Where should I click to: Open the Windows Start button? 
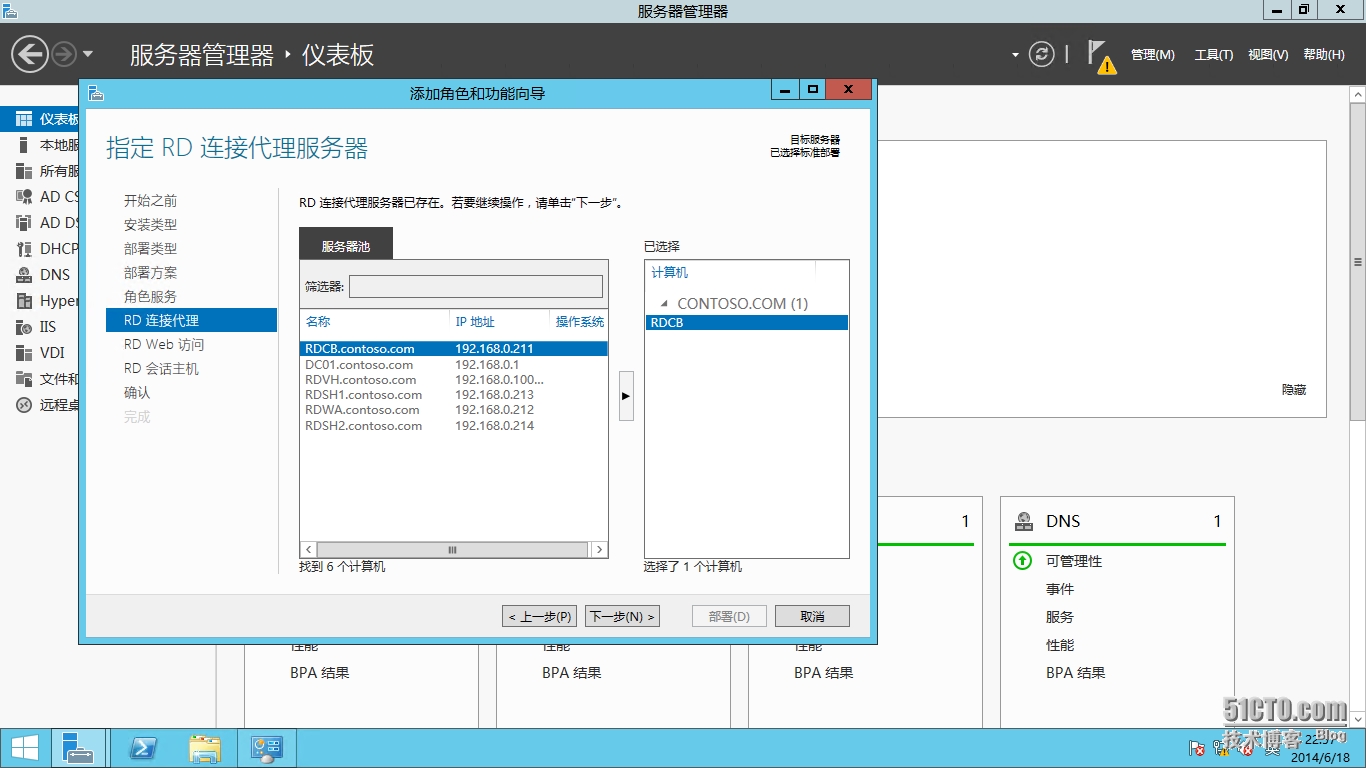click(x=24, y=749)
